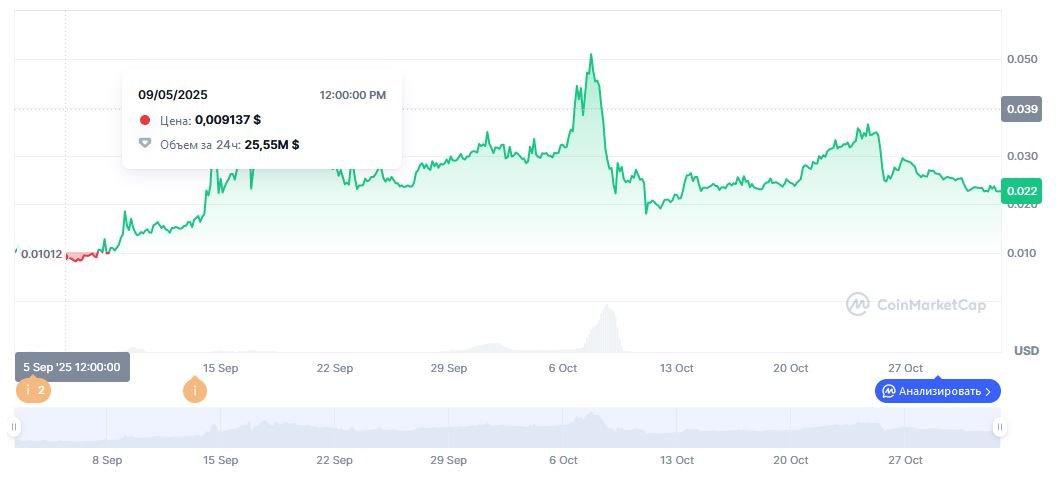Click the green 0.022 current price tag
The height and width of the screenshot is (484, 1056).
coord(1021,191)
